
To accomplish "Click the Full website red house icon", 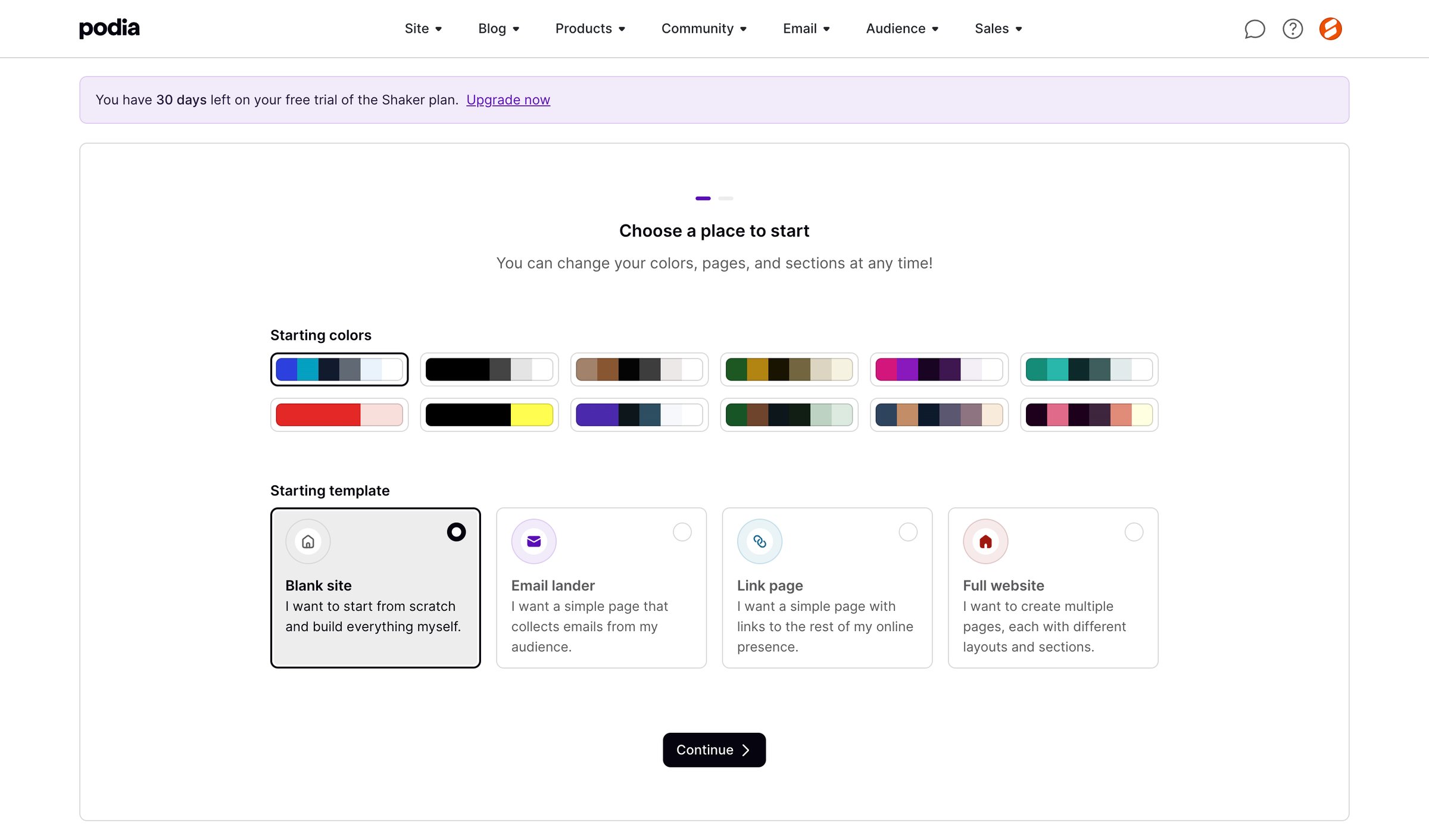I will coord(985,541).
